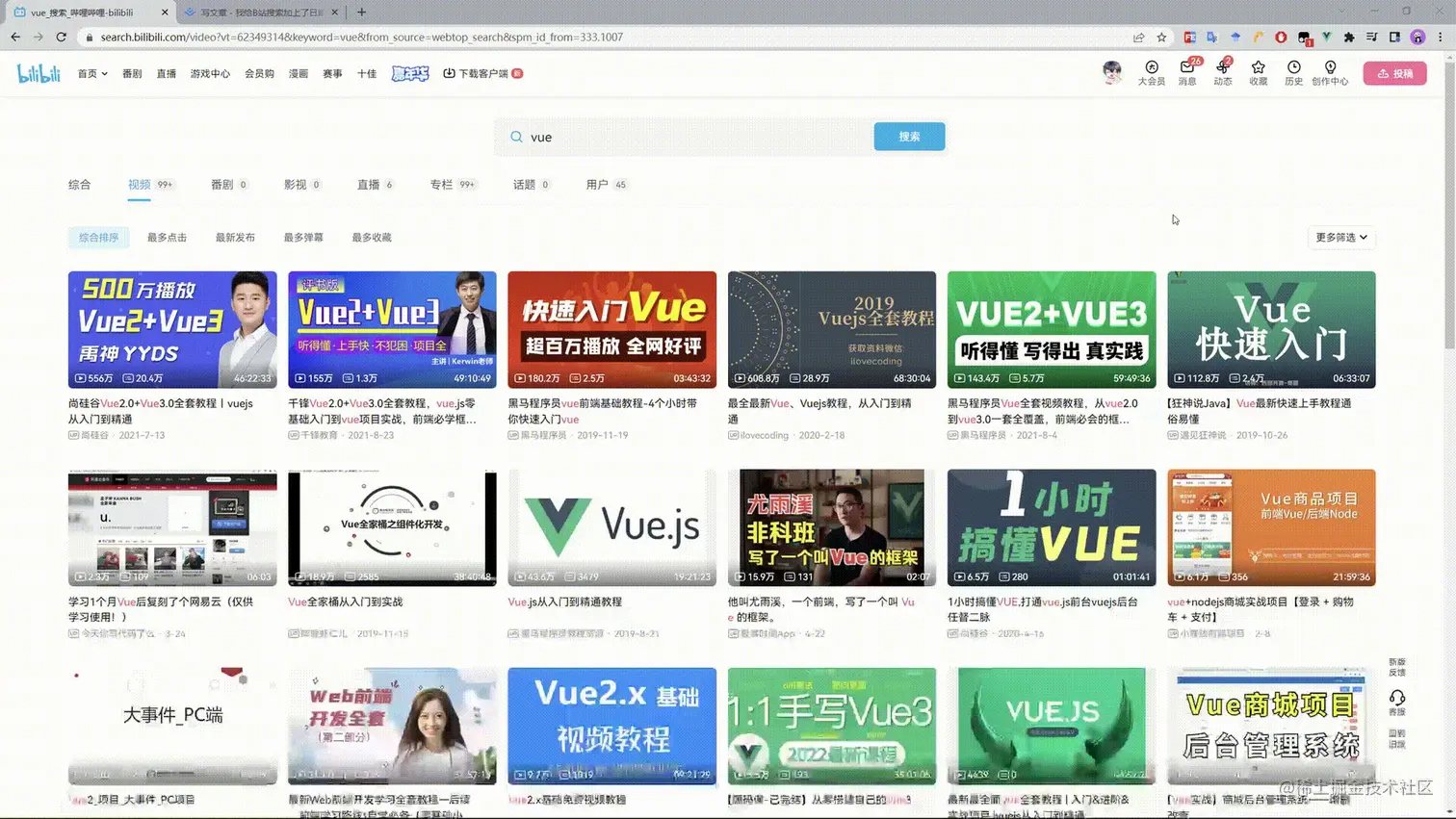Sort by 最新发布
Image resolution: width=1456 pixels, height=819 pixels.
235,237
